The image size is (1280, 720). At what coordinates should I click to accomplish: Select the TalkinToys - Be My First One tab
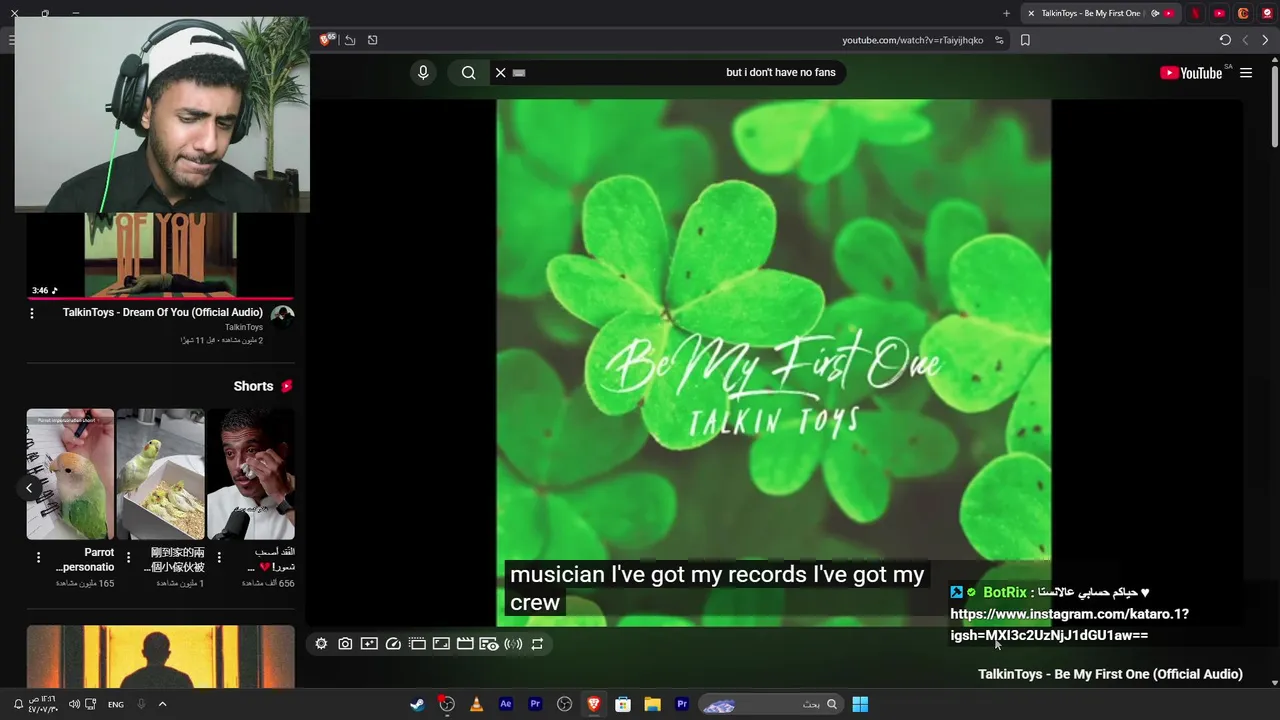1090,13
